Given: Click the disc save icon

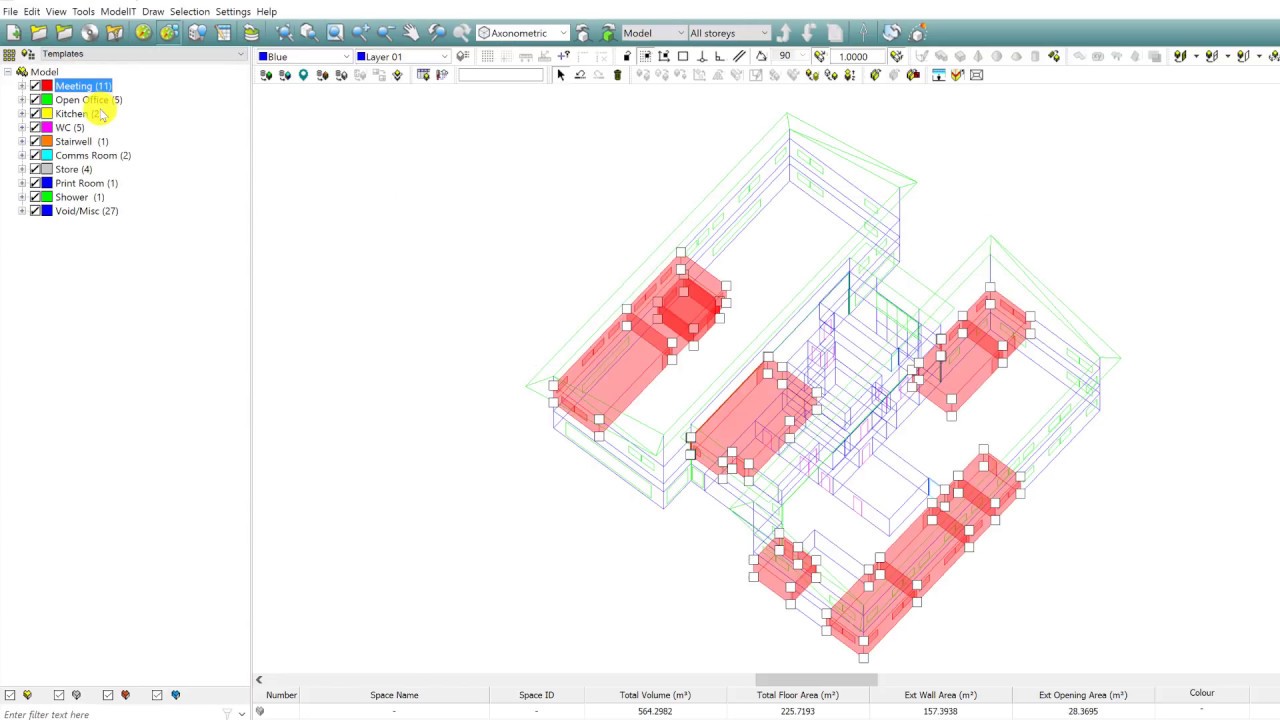Looking at the screenshot, I should [x=90, y=33].
